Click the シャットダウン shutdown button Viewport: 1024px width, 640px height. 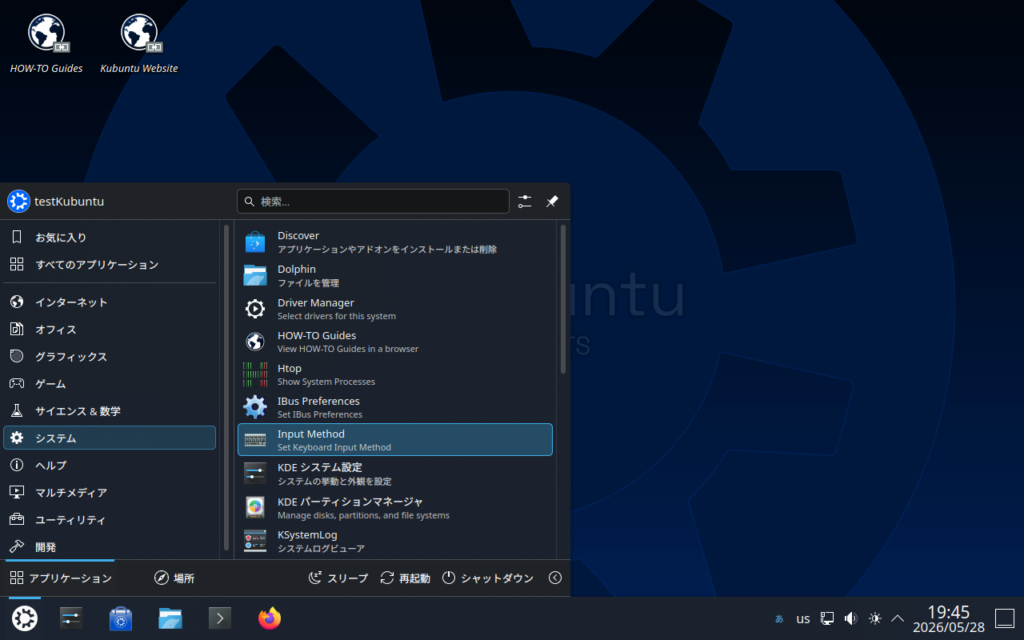point(487,578)
